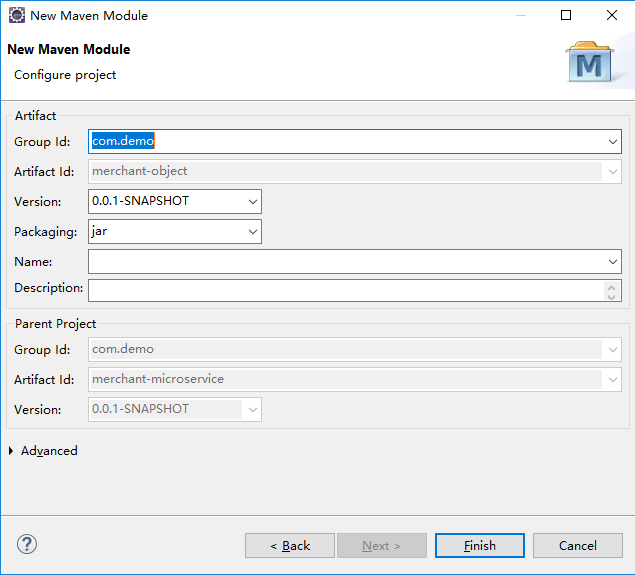Open the Artifact Version dropdown arrow
Image resolution: width=635 pixels, height=575 pixels.
click(253, 201)
